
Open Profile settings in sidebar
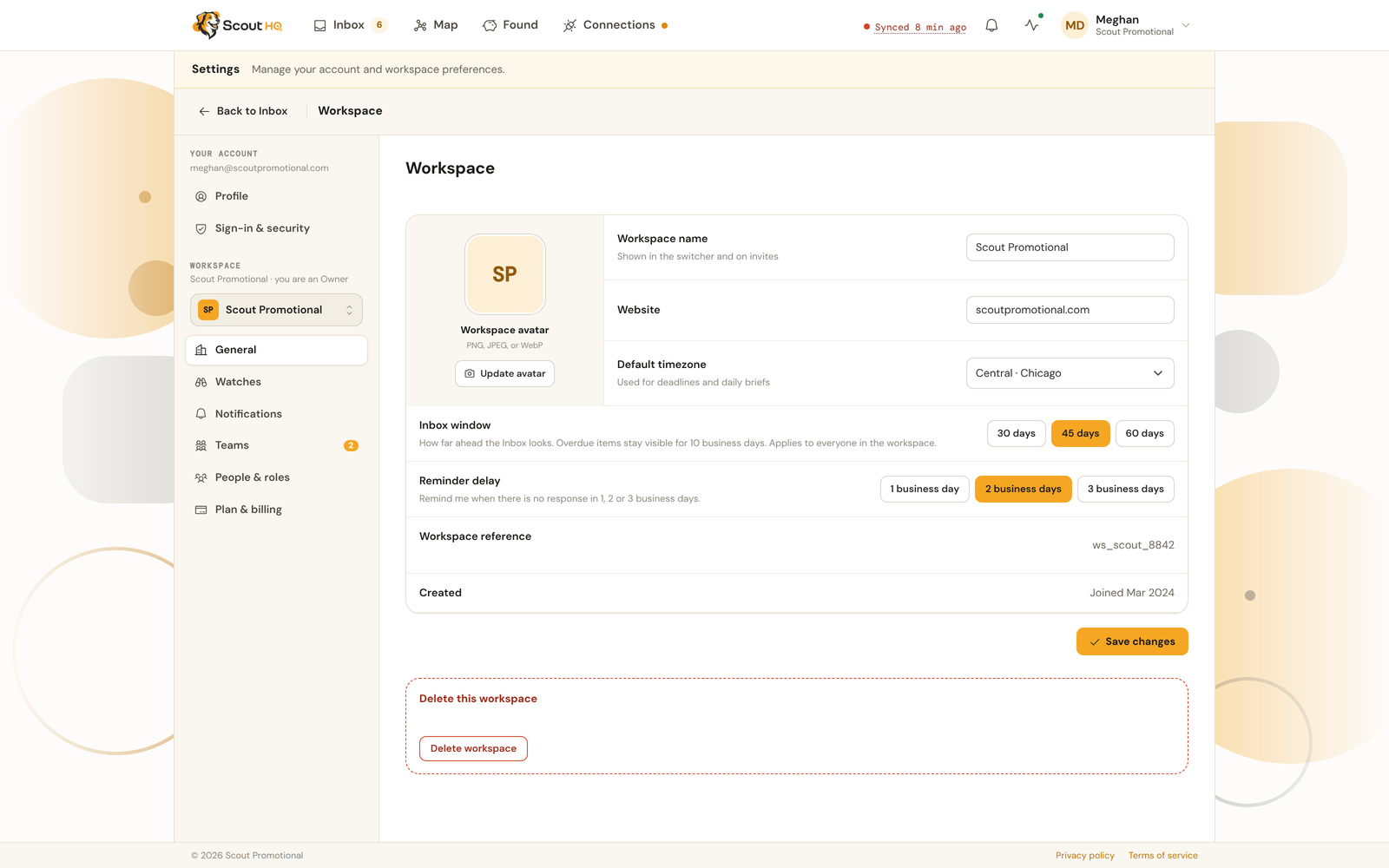[x=276, y=196]
